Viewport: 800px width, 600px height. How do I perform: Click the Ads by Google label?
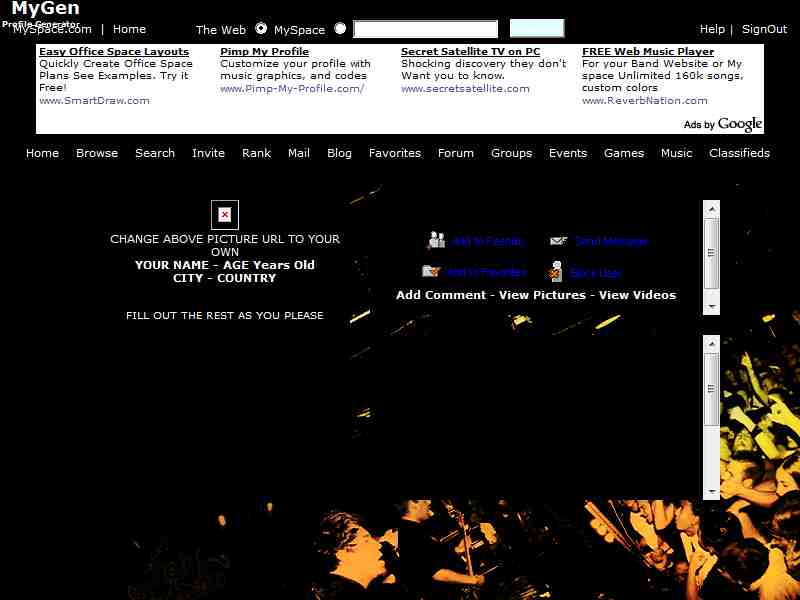(x=723, y=124)
